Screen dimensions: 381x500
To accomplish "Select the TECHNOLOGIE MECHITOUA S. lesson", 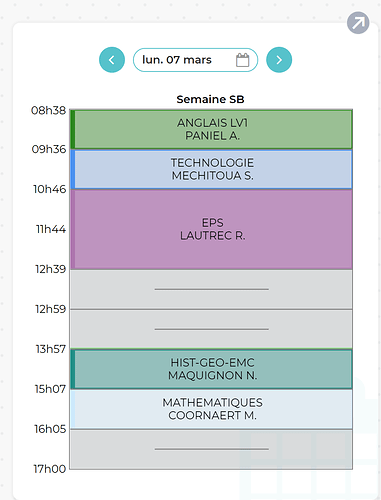I will [x=211, y=169].
